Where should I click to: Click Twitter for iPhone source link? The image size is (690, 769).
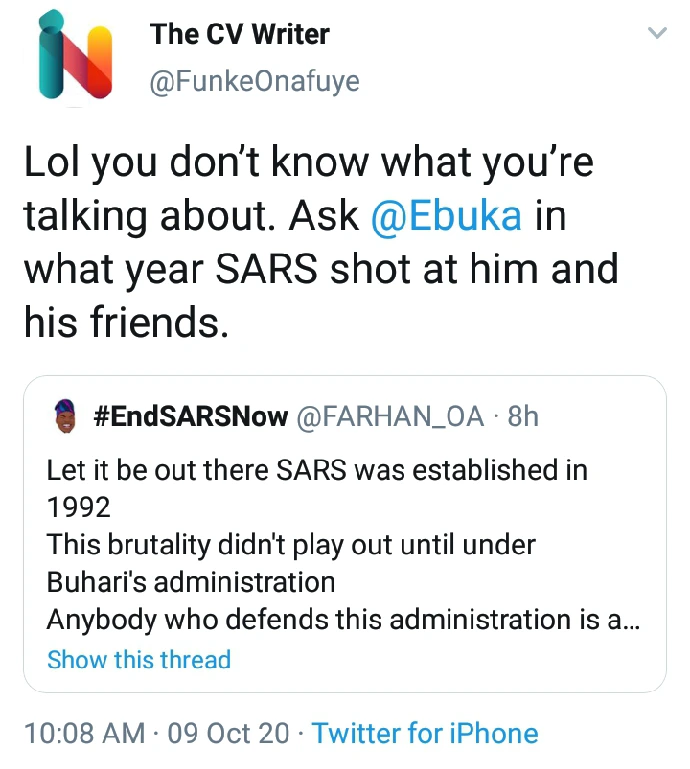425,733
